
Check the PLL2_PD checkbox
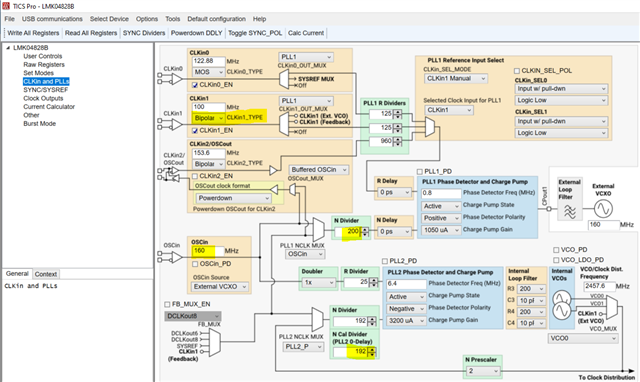click(x=384, y=261)
